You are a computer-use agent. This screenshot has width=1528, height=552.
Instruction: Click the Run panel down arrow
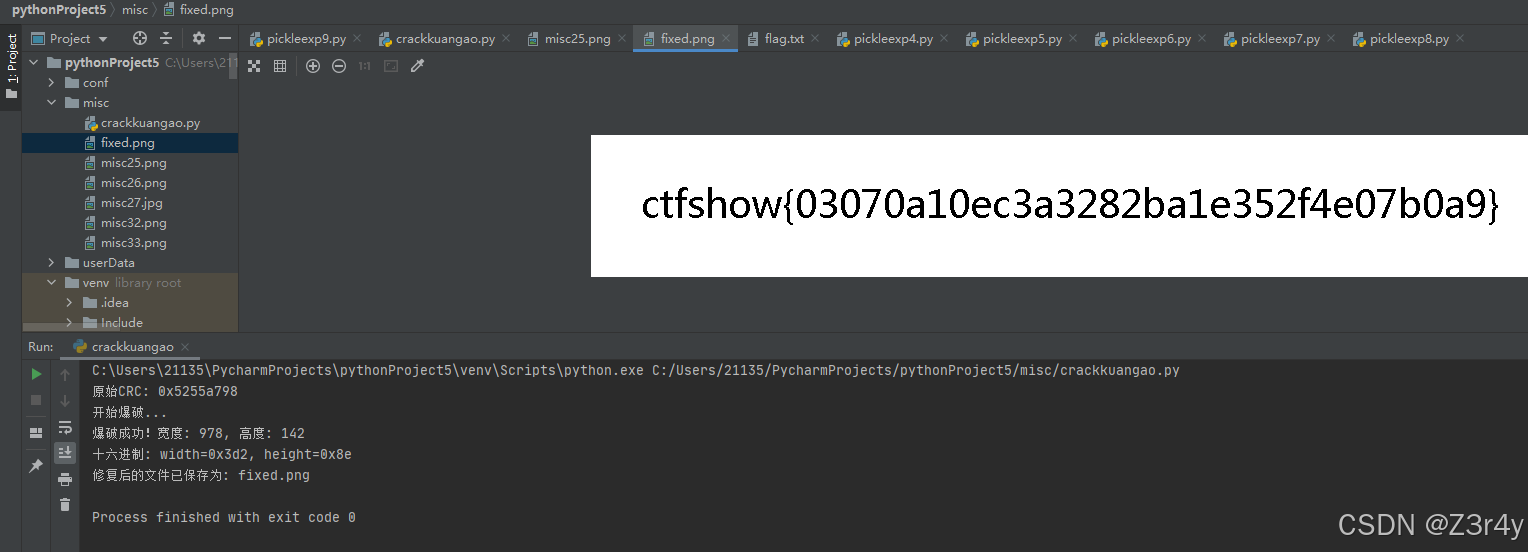point(65,400)
